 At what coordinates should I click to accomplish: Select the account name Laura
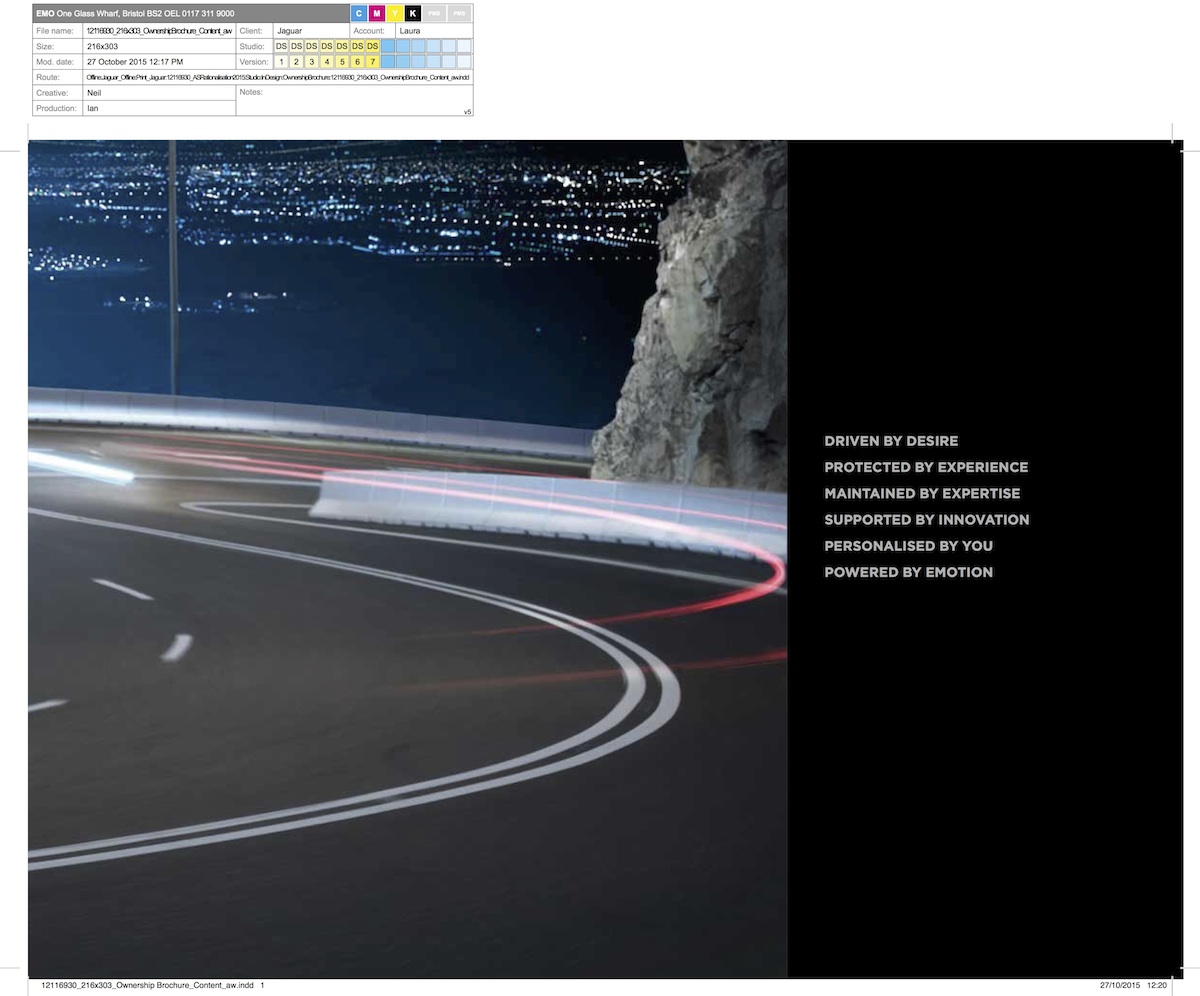point(409,31)
